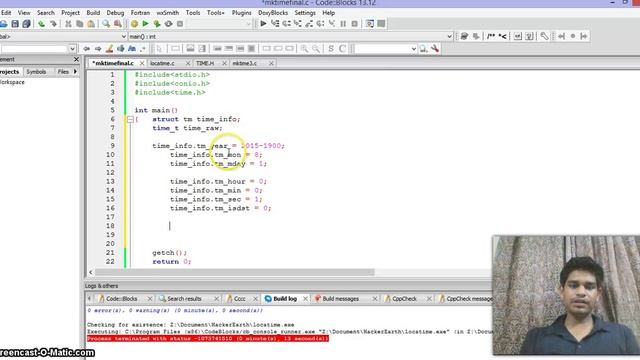The width and height of the screenshot is (640, 360).
Task: Click the Next line debug icon
Action: tap(287, 24)
